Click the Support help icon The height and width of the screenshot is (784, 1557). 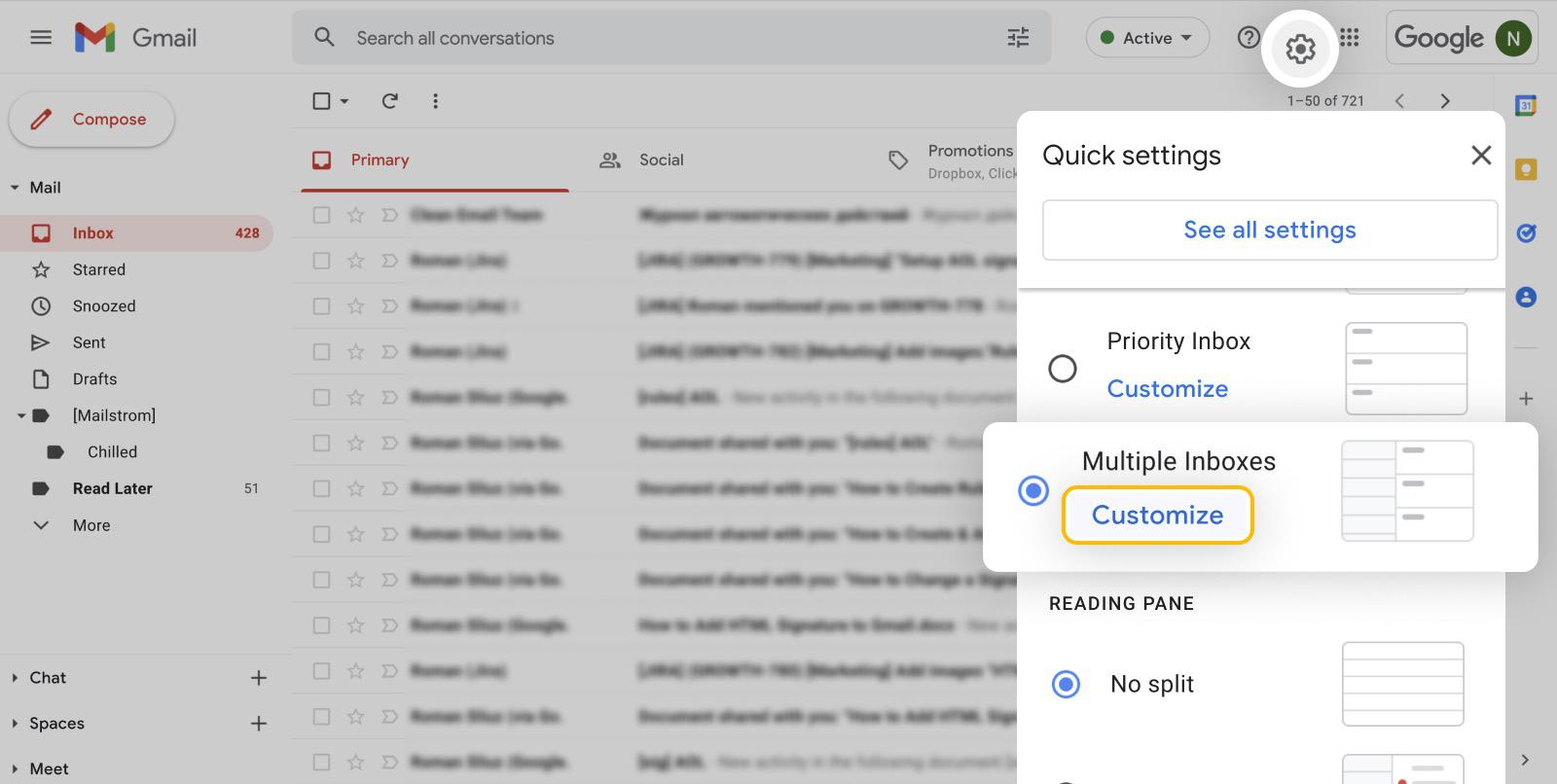[1249, 38]
